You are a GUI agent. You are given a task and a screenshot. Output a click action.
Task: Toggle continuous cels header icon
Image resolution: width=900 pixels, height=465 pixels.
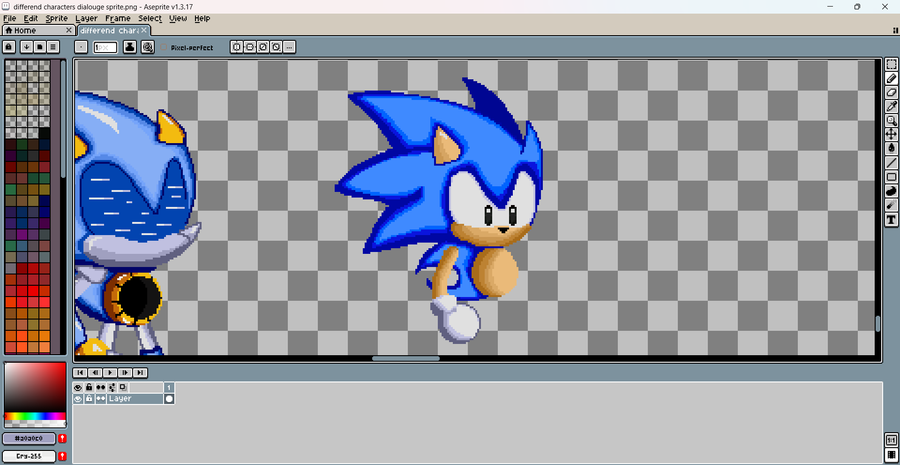coord(101,388)
